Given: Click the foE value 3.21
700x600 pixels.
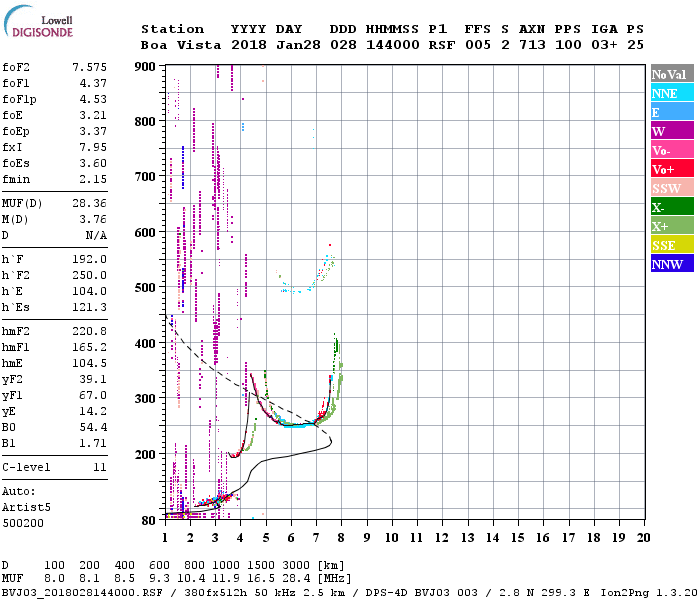Looking at the screenshot, I should coord(93,116).
